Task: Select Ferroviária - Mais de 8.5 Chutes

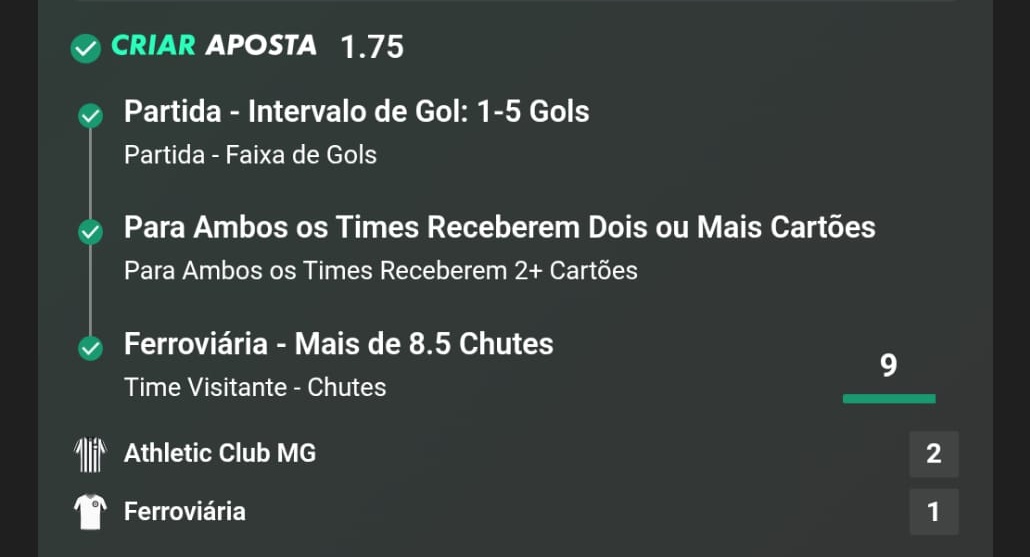Action: click(x=339, y=344)
